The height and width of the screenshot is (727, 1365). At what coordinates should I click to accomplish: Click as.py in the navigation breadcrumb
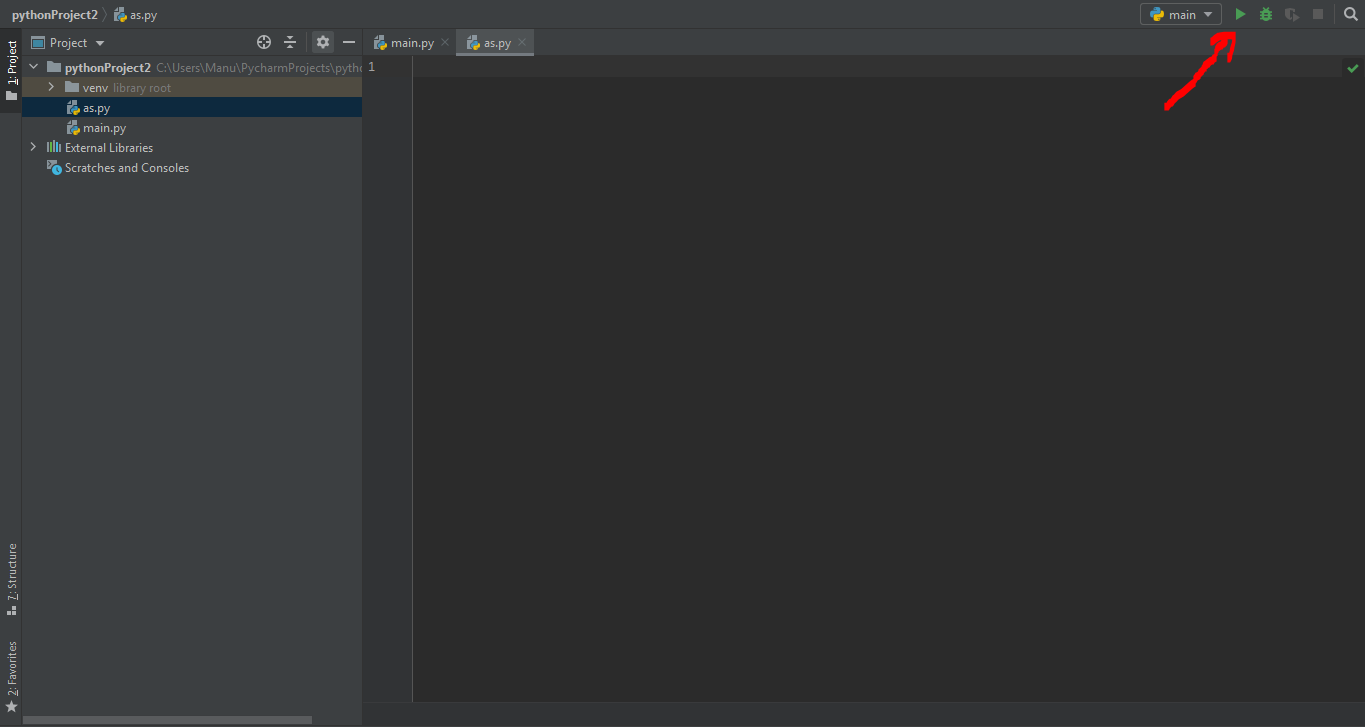[x=143, y=15]
